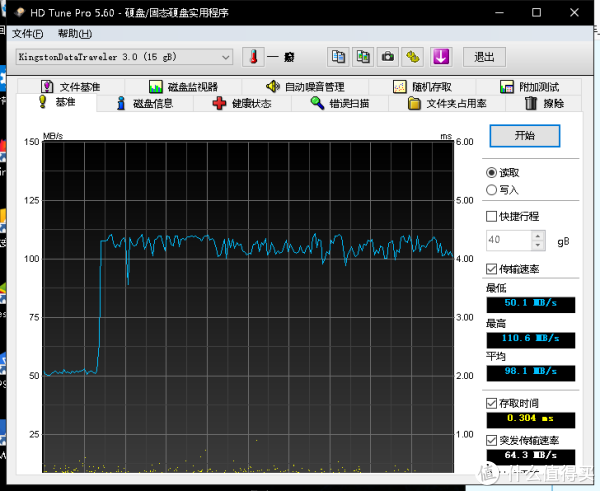Toggle the 传输速率 checkbox
600x491 pixels.
(x=491, y=269)
